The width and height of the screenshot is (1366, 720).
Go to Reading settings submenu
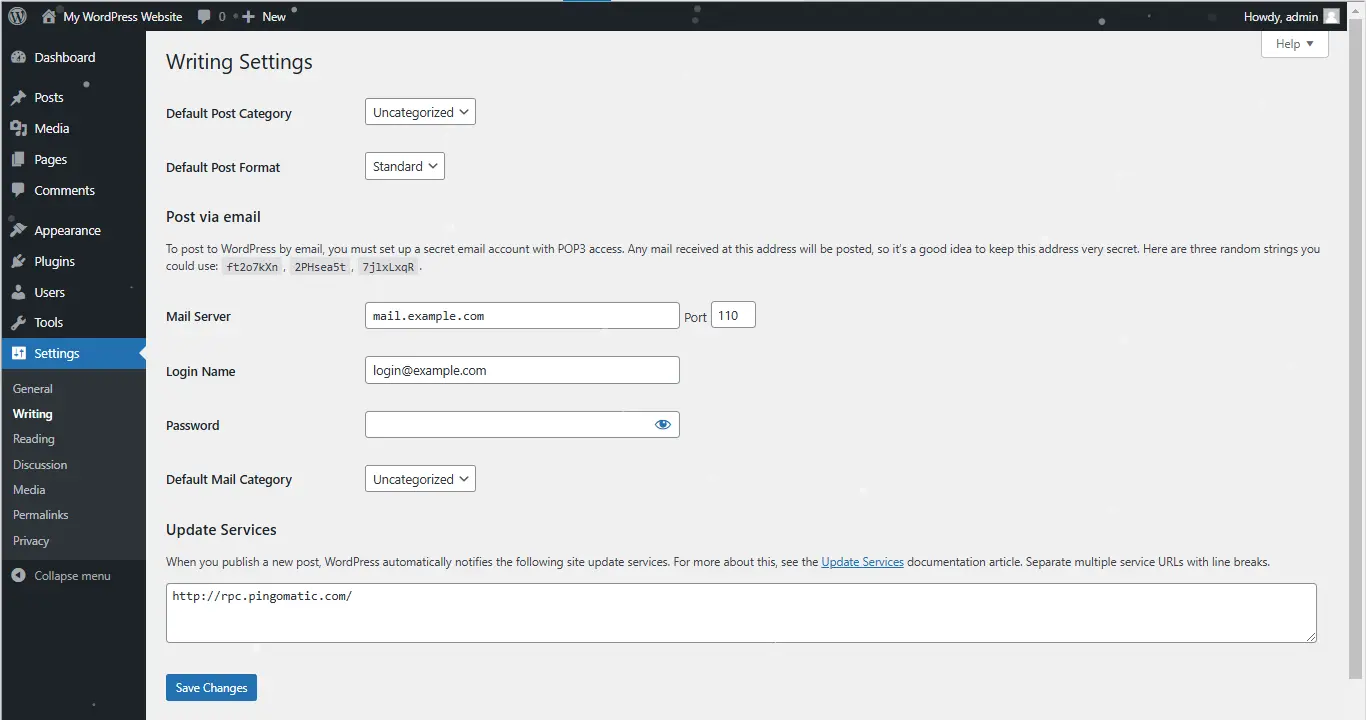coord(34,438)
